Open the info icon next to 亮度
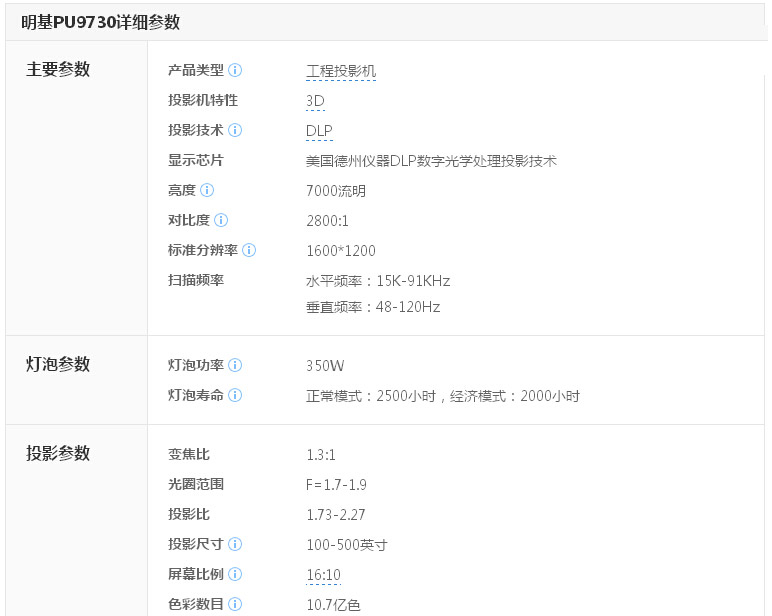The image size is (772, 616). pyautogui.click(x=207, y=190)
